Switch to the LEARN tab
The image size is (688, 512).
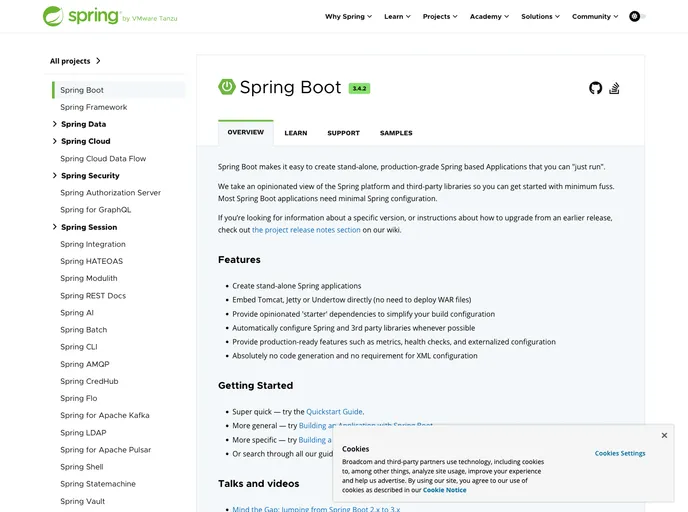pos(296,133)
